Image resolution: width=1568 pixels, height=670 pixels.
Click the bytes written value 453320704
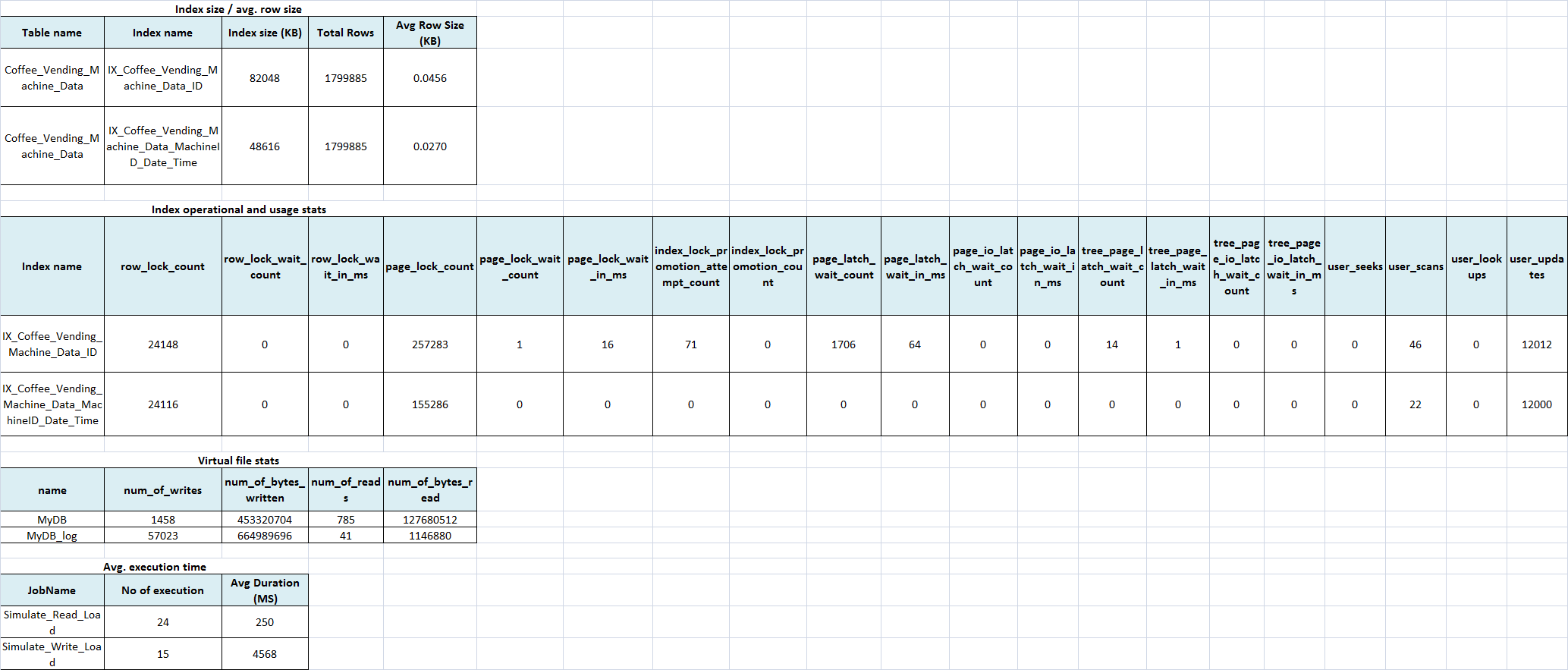pos(265,520)
